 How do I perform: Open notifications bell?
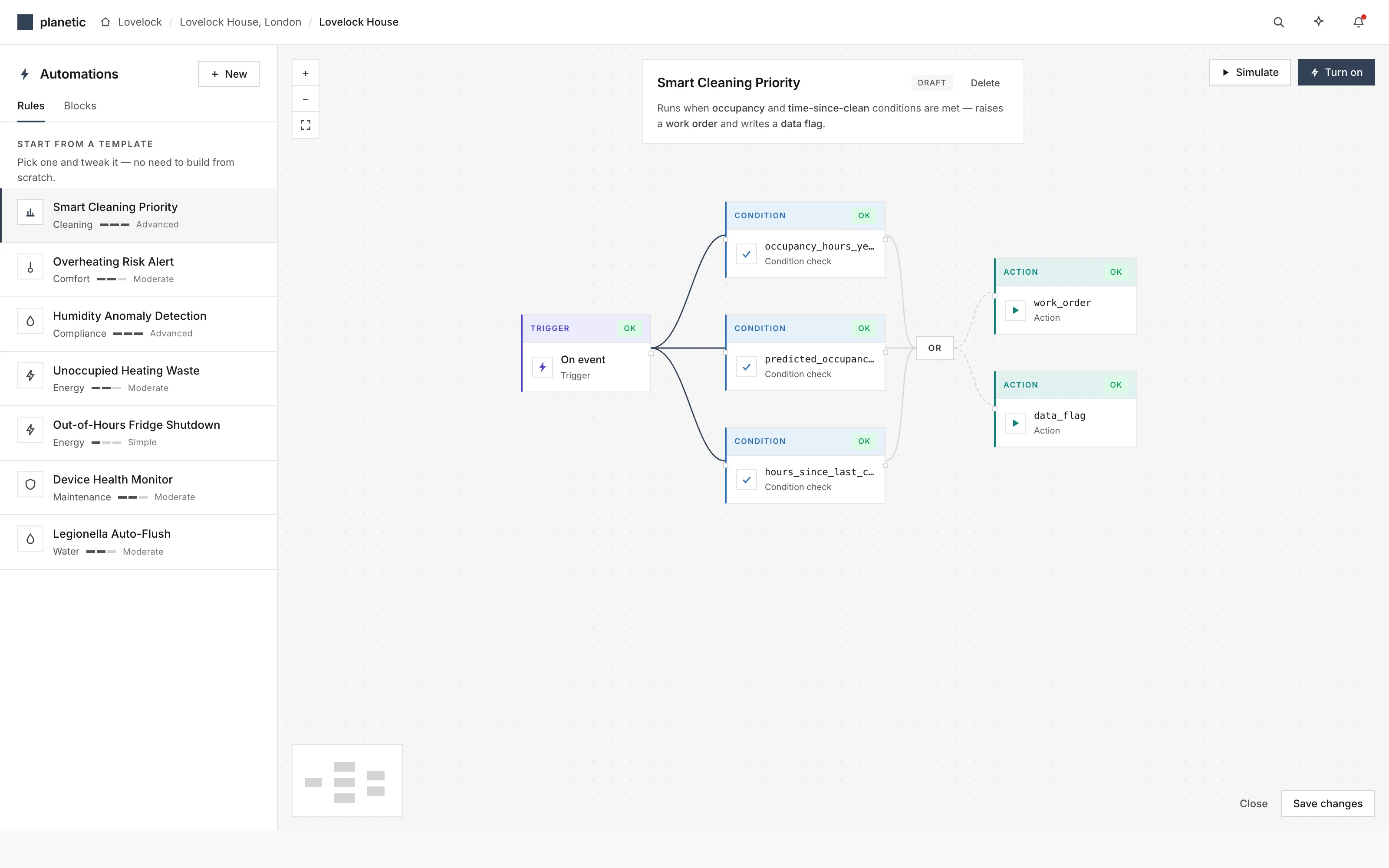pos(1358,22)
